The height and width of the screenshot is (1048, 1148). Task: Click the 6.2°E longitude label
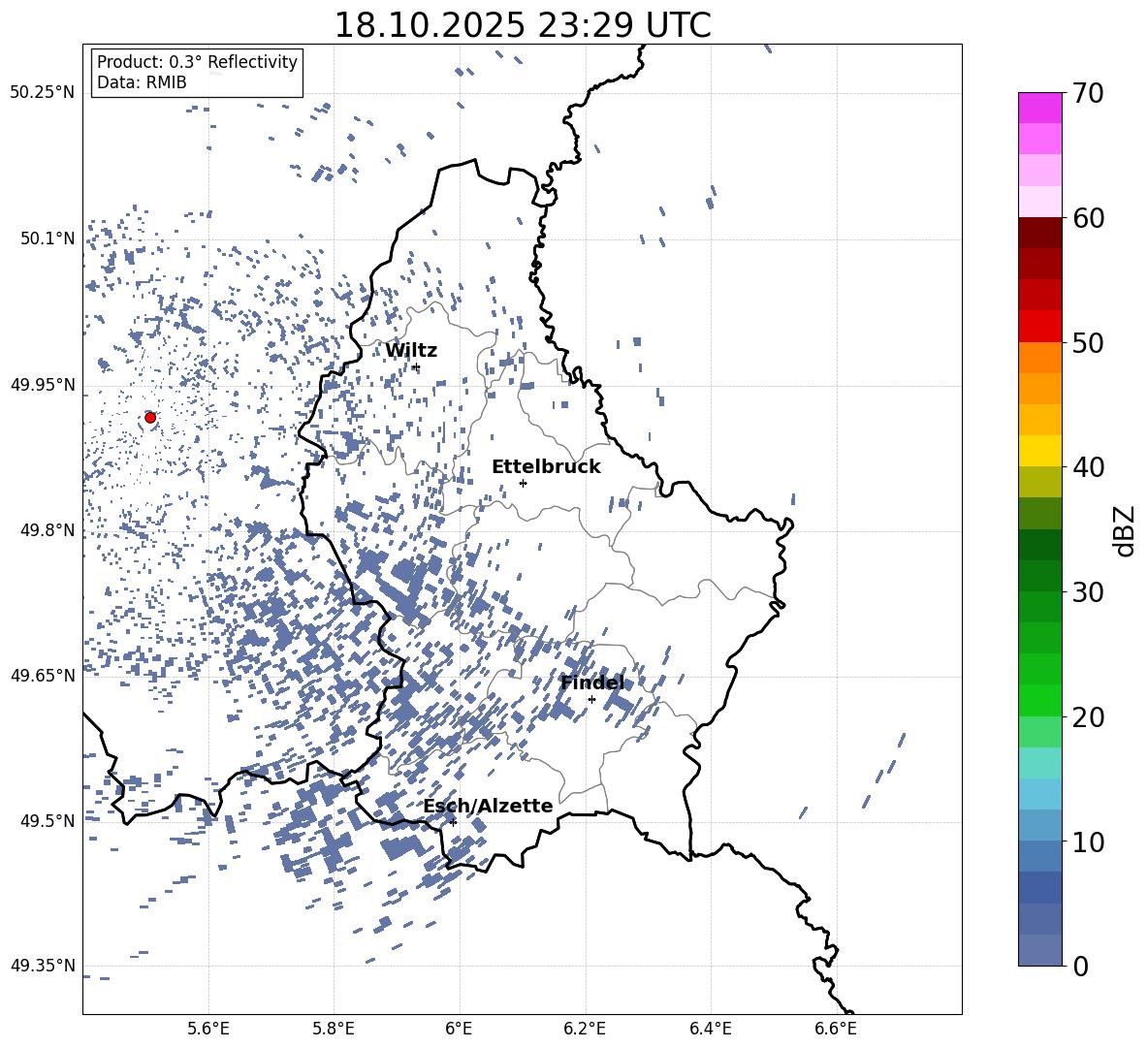point(585,1029)
